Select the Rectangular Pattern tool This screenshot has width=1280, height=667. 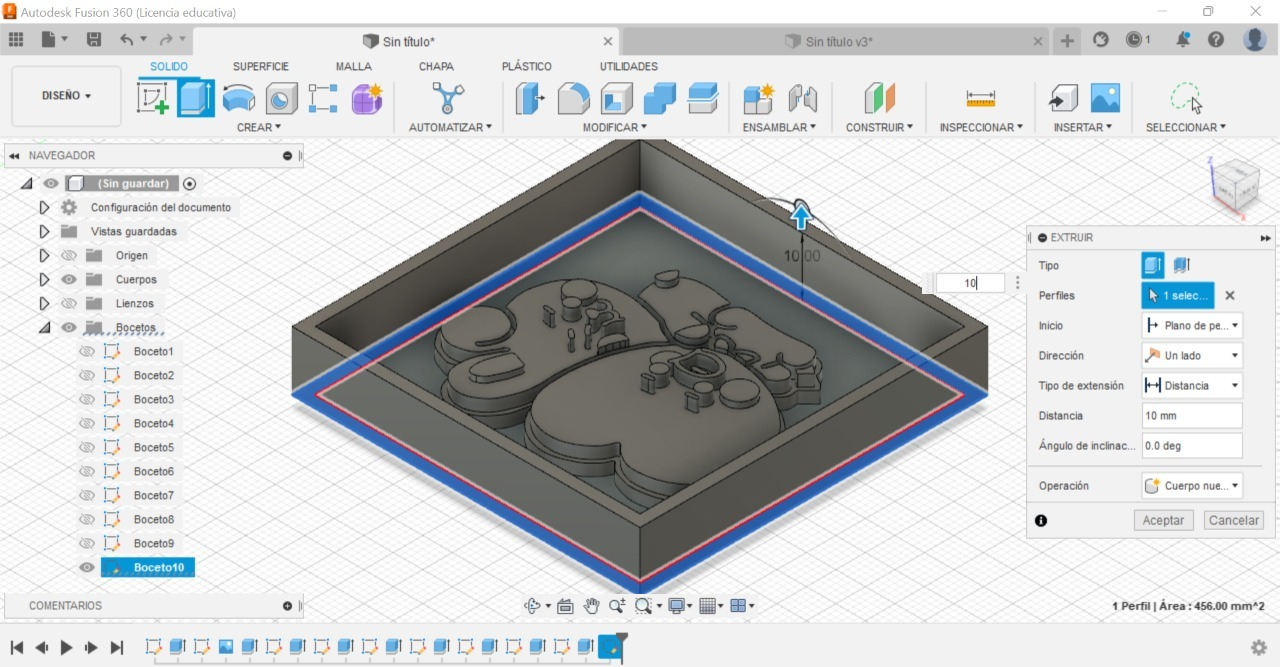[323, 98]
